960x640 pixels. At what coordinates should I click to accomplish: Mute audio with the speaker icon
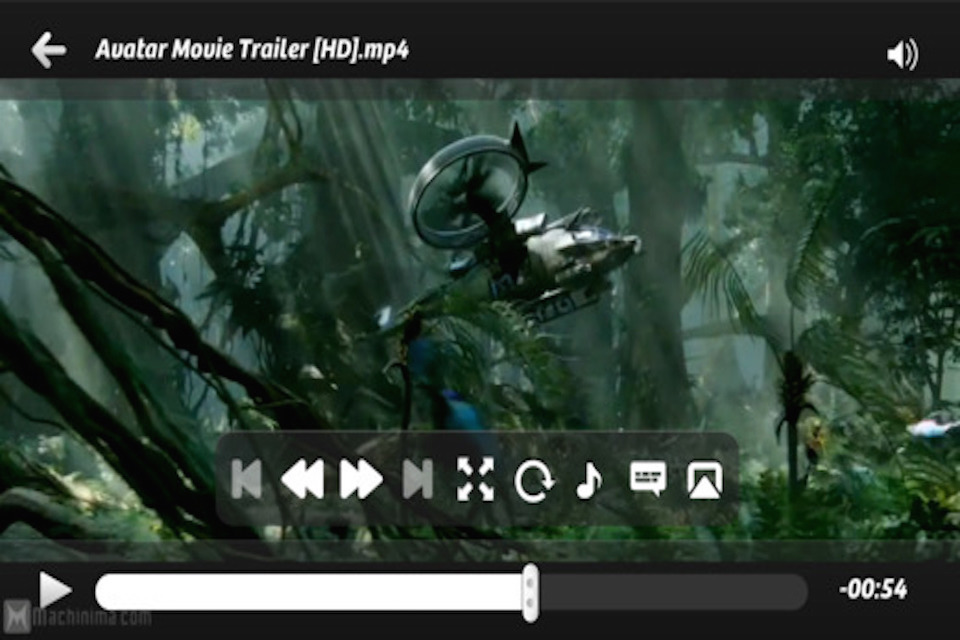click(902, 55)
